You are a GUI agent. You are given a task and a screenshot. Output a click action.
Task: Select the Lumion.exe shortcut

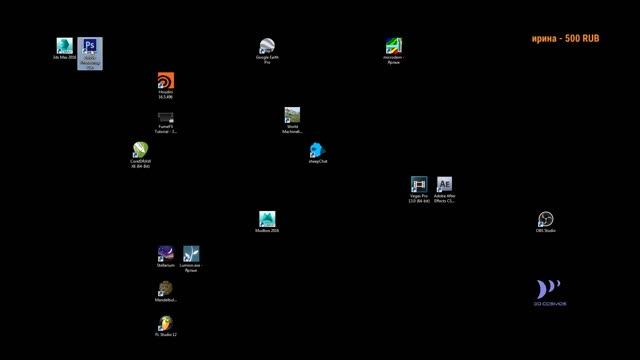tap(191, 259)
